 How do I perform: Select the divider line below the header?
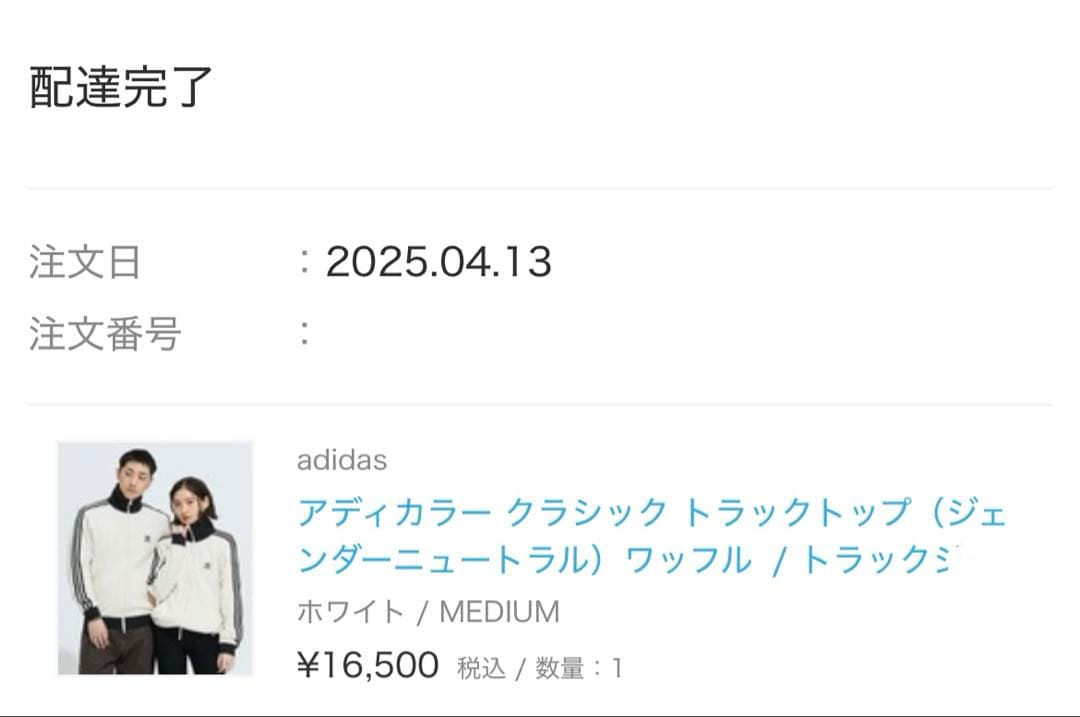click(x=540, y=188)
